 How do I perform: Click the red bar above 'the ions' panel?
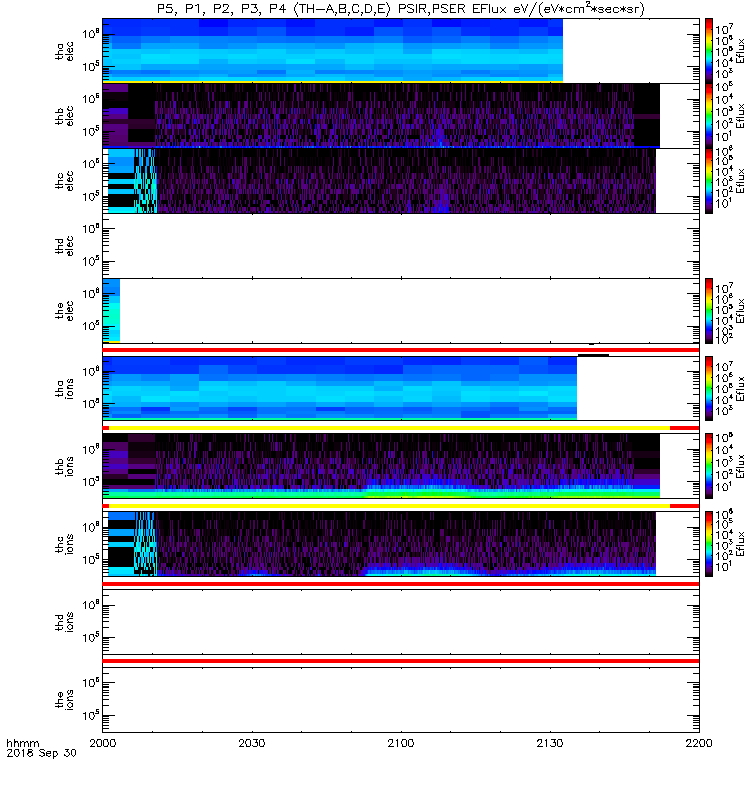point(401,661)
